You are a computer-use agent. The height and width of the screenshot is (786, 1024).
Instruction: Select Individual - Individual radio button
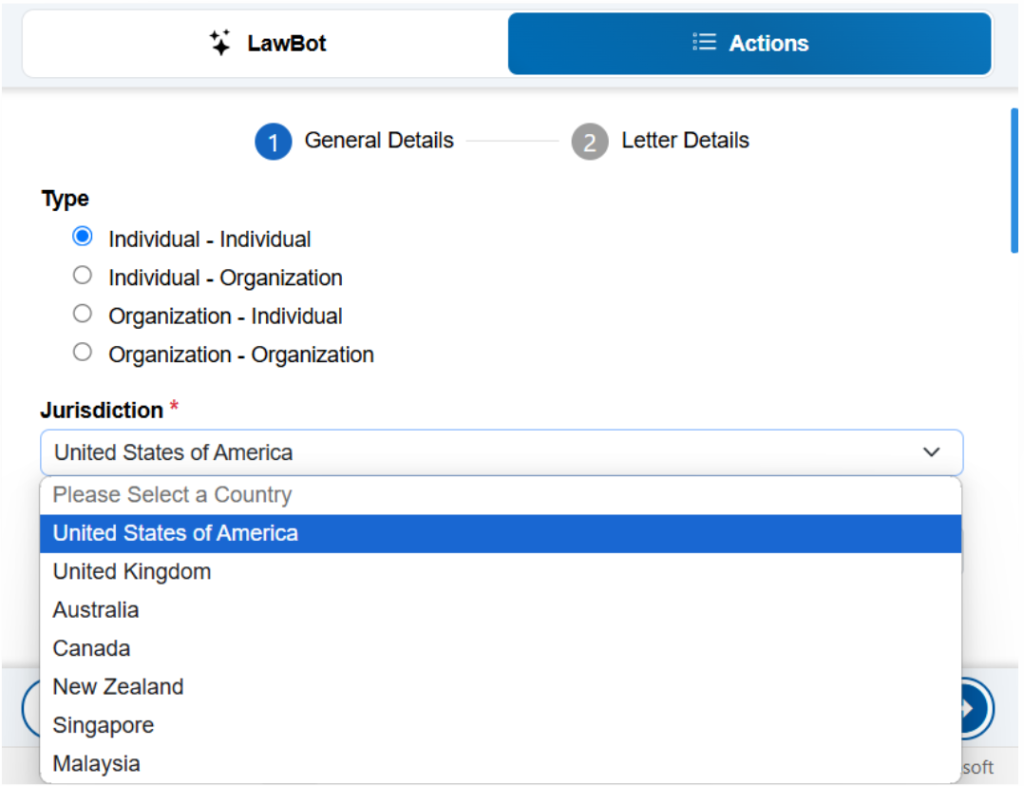[82, 236]
